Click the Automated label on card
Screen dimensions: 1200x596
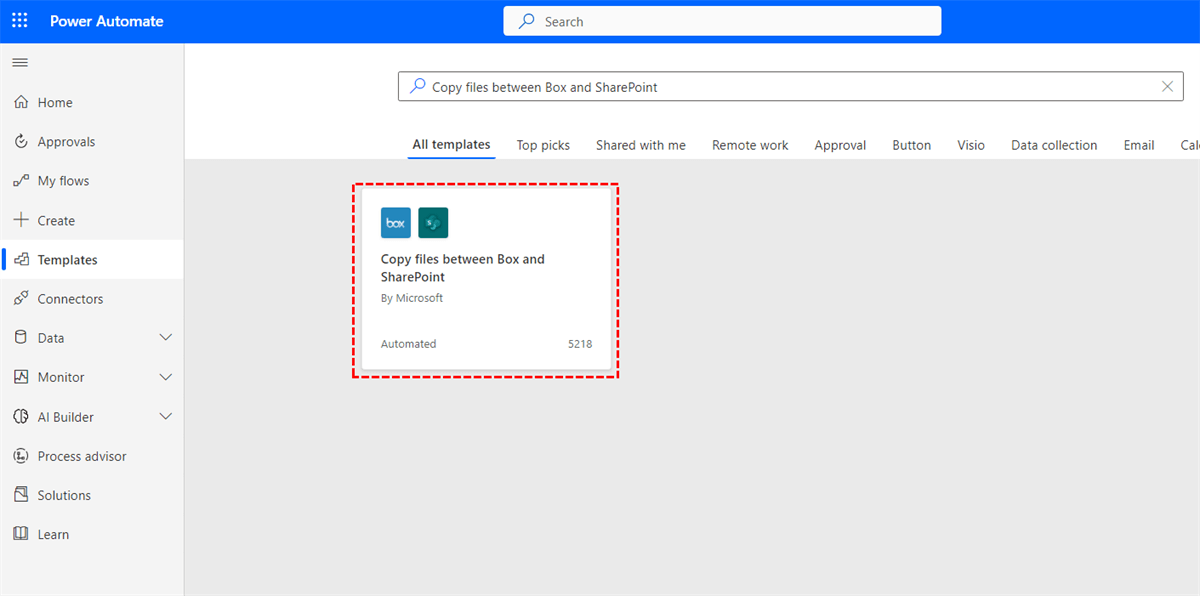click(x=408, y=344)
